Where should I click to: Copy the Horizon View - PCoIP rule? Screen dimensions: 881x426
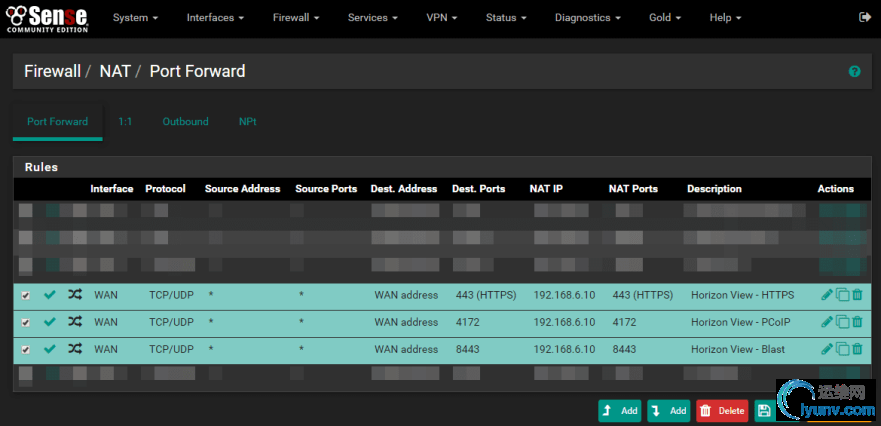point(842,321)
